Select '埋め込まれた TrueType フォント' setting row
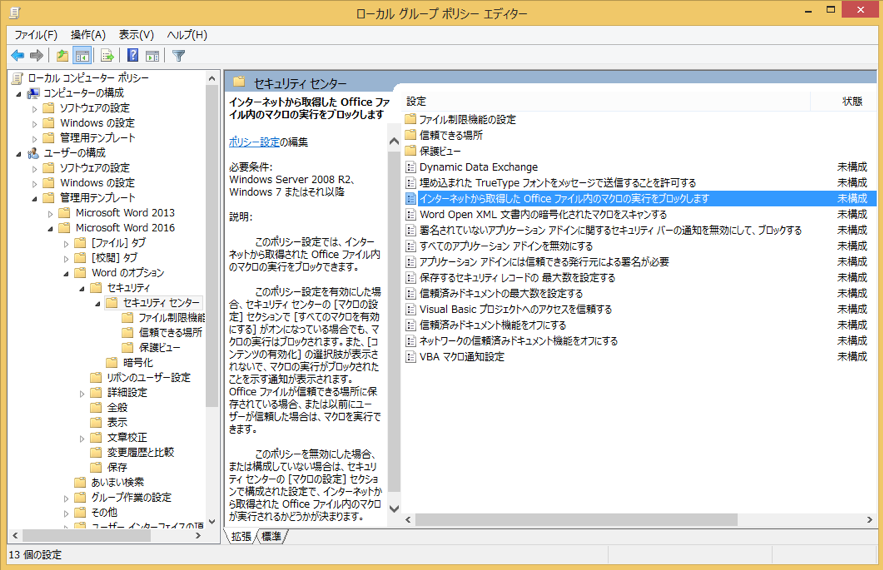This screenshot has width=883, height=570. (x=640, y=183)
